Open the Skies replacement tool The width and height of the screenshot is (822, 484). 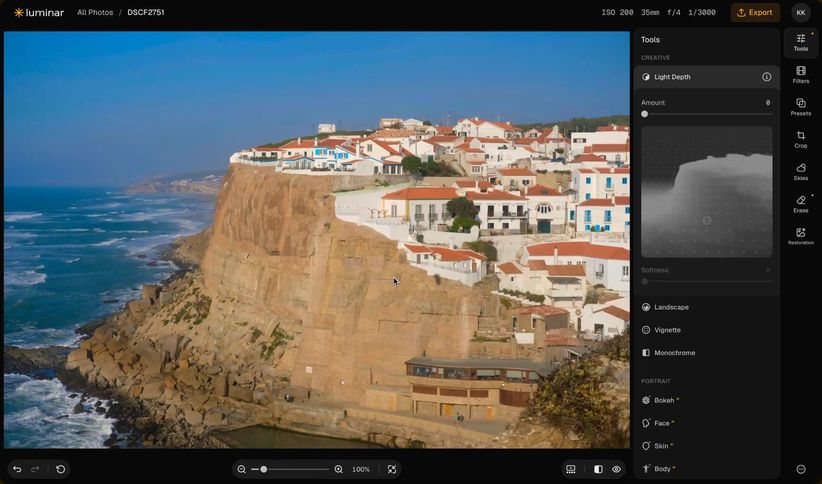801,172
